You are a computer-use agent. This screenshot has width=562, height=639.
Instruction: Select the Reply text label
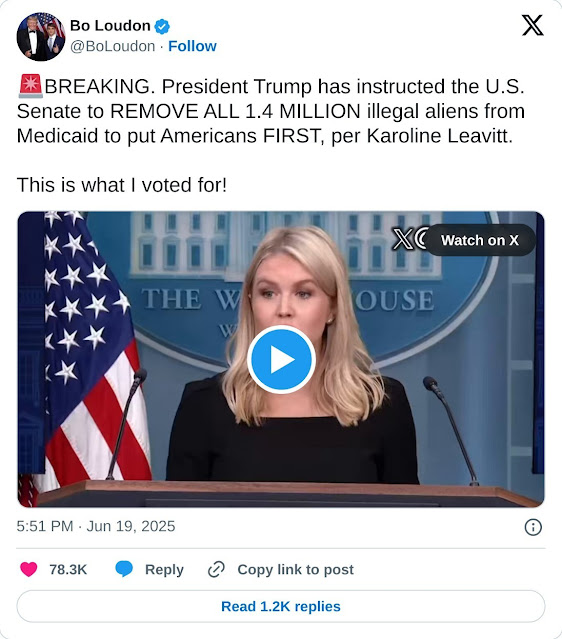pos(164,569)
